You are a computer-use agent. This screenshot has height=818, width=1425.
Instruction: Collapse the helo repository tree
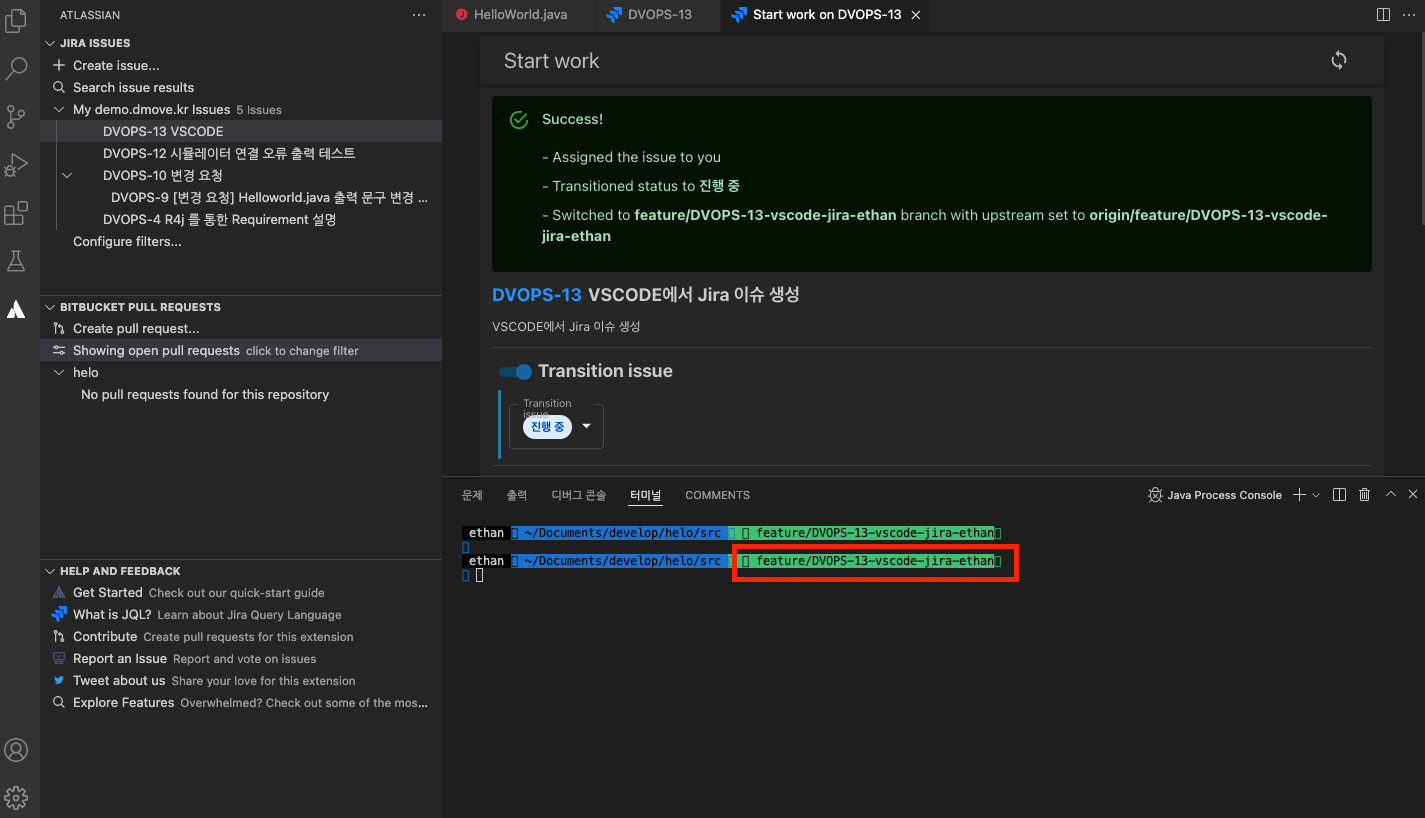59,372
